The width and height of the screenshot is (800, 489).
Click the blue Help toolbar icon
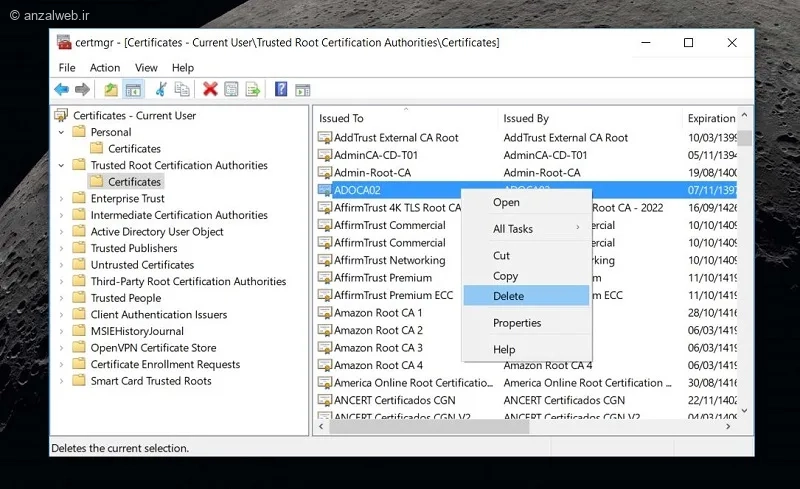[281, 89]
